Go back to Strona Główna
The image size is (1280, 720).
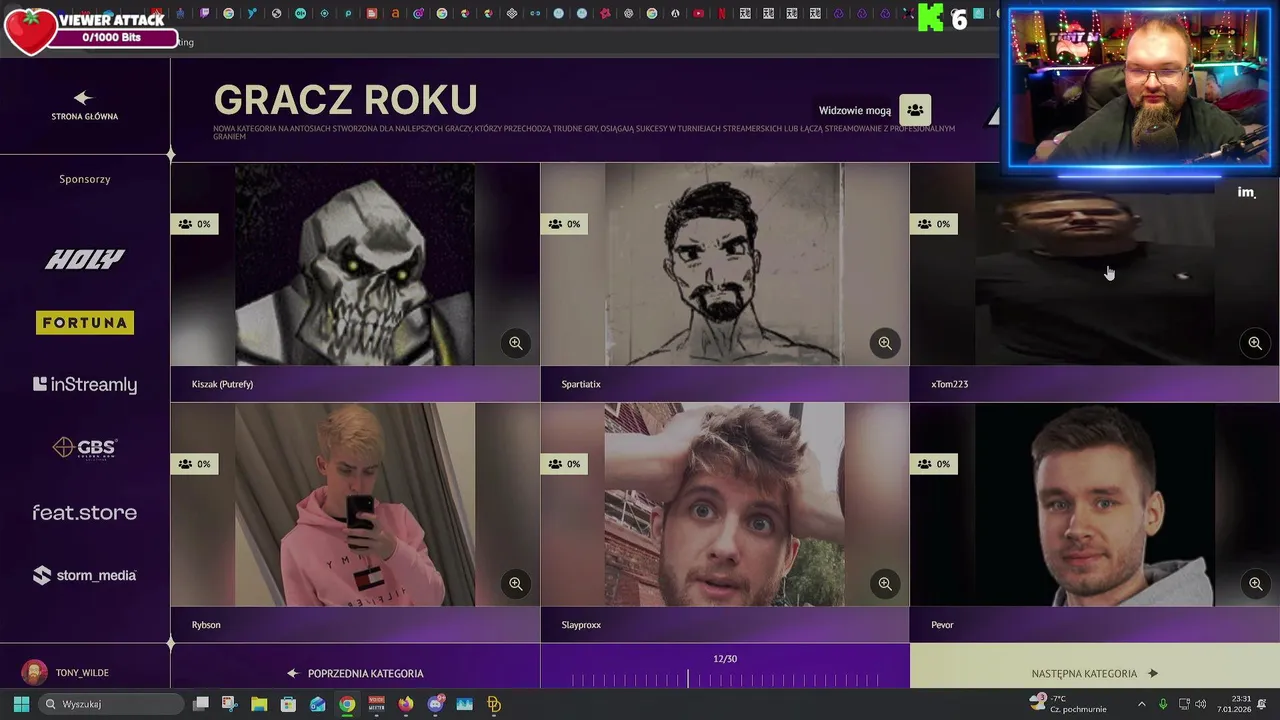(x=84, y=106)
